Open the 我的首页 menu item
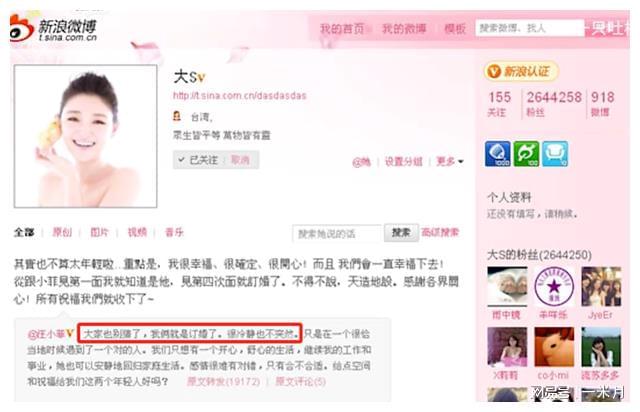Screen dimensions: 640x412 click(x=342, y=29)
